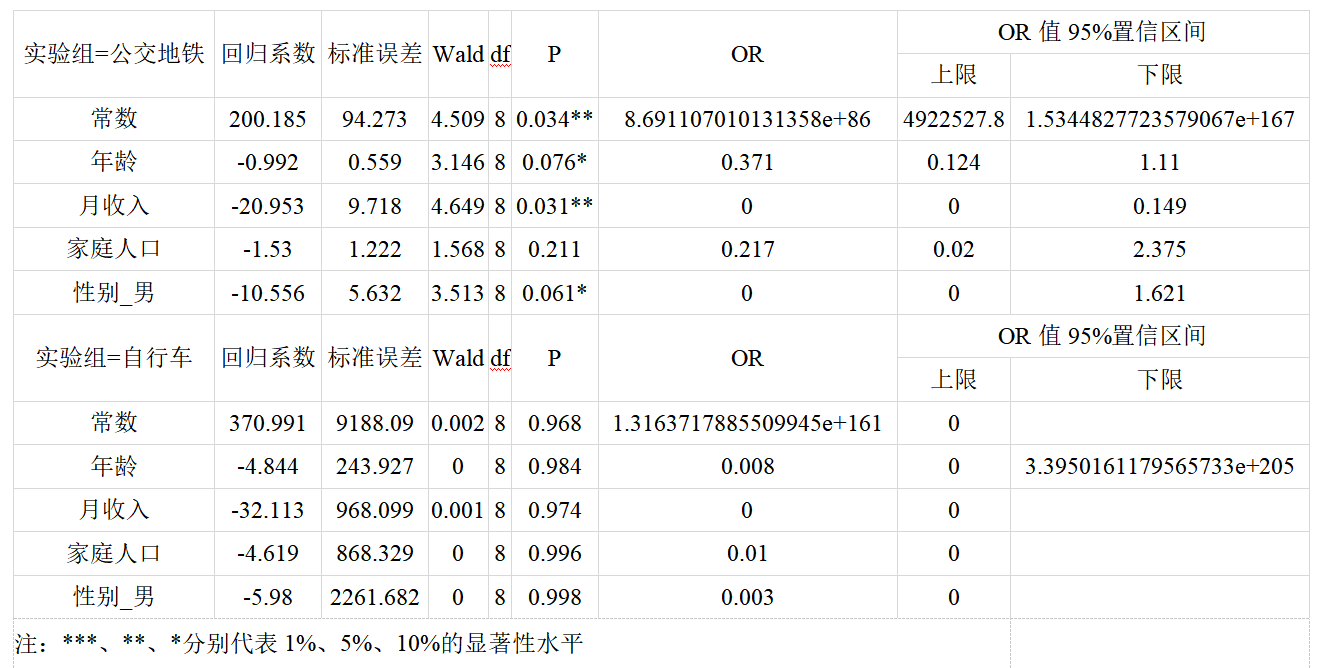Select coefficient value 370.991

pyautogui.click(x=267, y=423)
